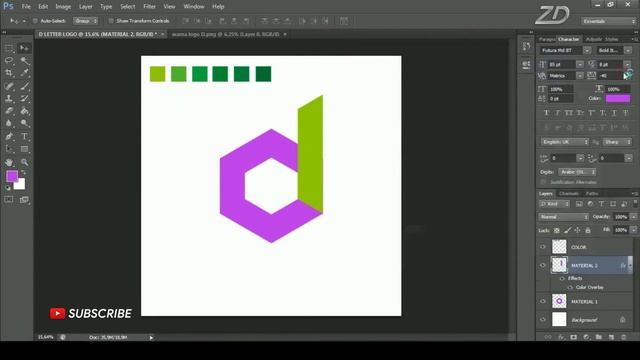Hide the MATERIAL 2 layer

(x=542, y=265)
